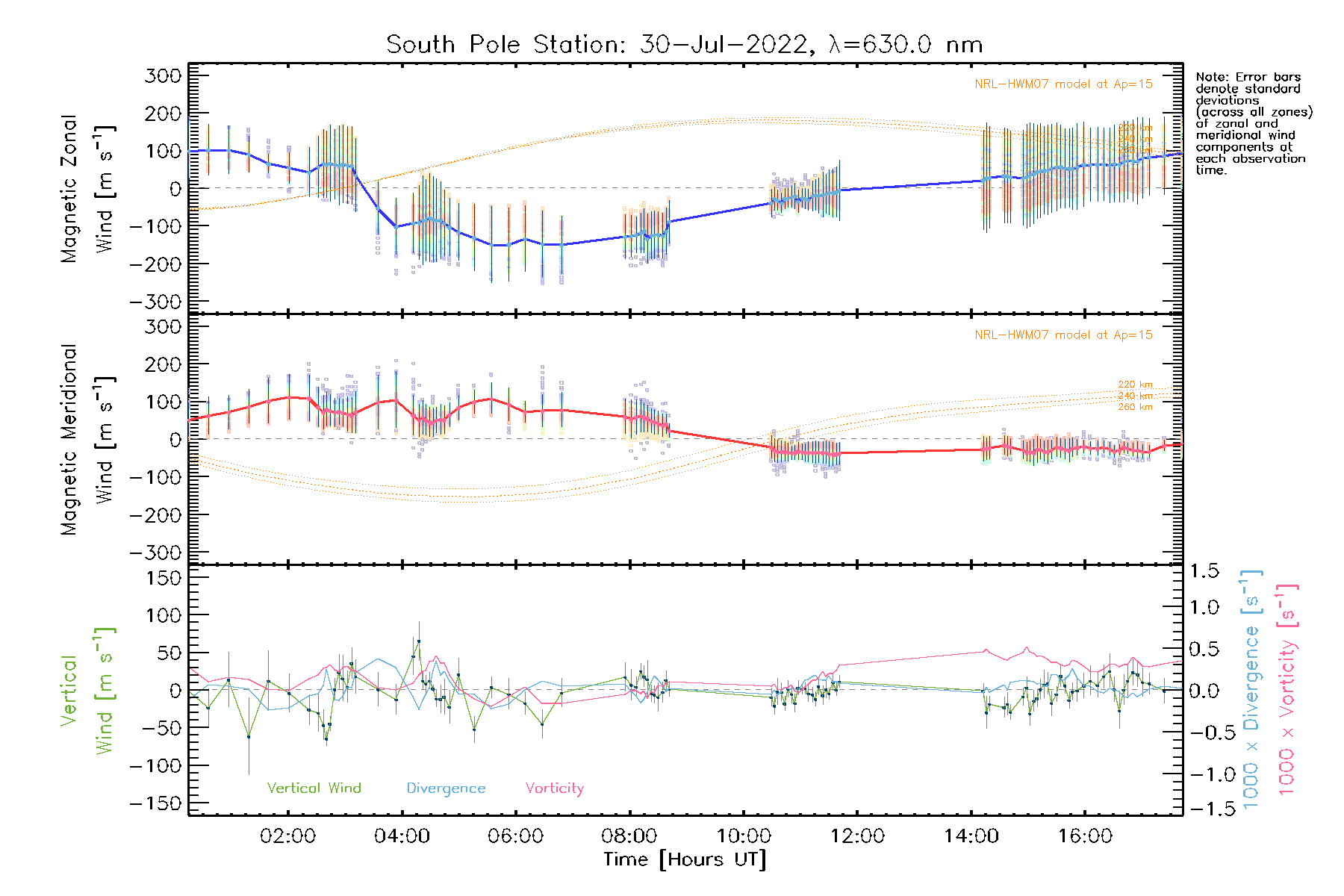
Task: Click the −150 tick on vertical wind axis
Action: [x=156, y=803]
